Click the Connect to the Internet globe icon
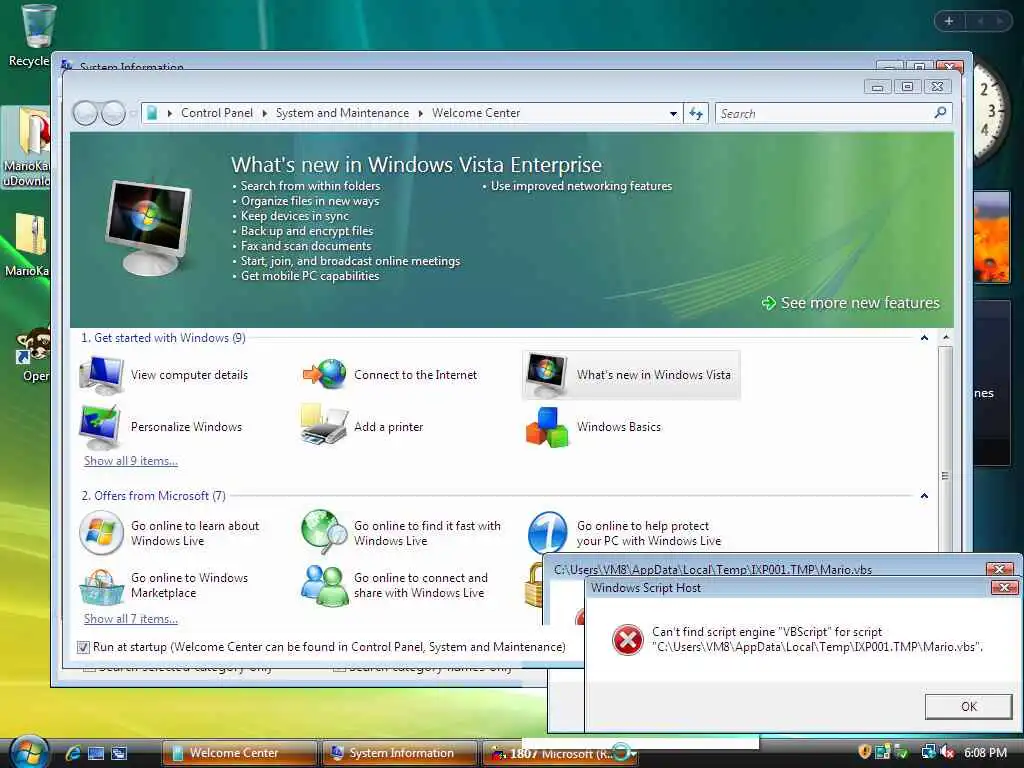The image size is (1024, 768). pos(325,375)
